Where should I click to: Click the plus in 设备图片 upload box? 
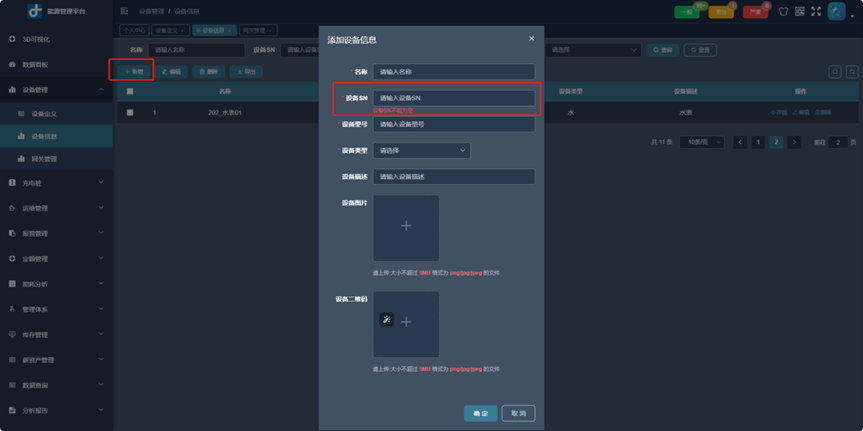click(x=406, y=226)
